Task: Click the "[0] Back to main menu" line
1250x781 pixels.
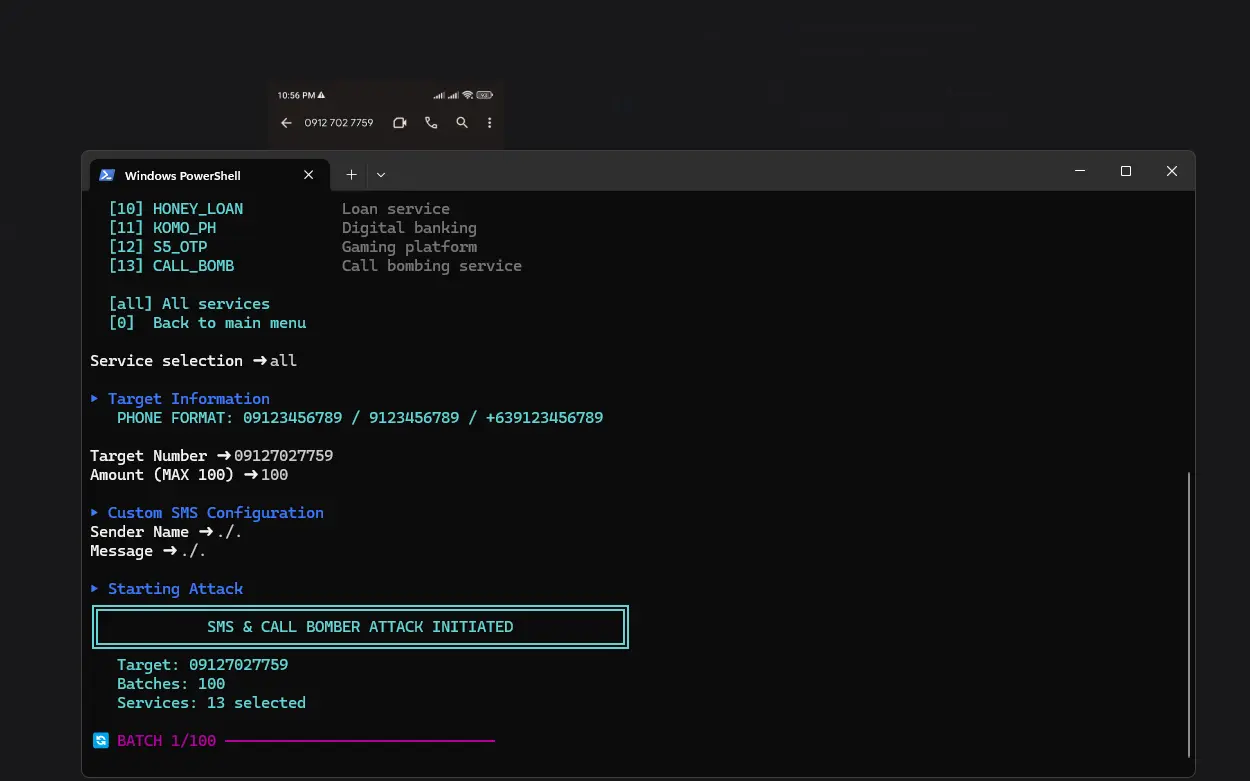Action: (x=208, y=323)
